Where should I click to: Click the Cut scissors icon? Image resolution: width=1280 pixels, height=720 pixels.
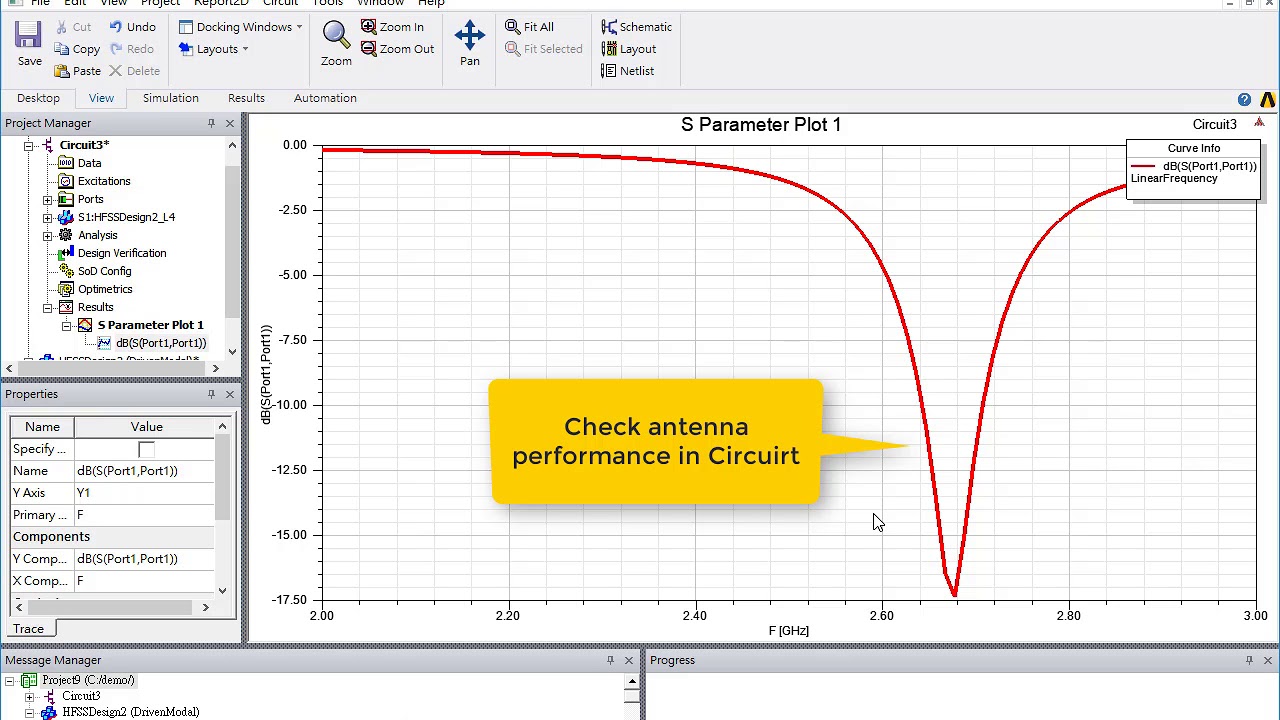click(62, 27)
